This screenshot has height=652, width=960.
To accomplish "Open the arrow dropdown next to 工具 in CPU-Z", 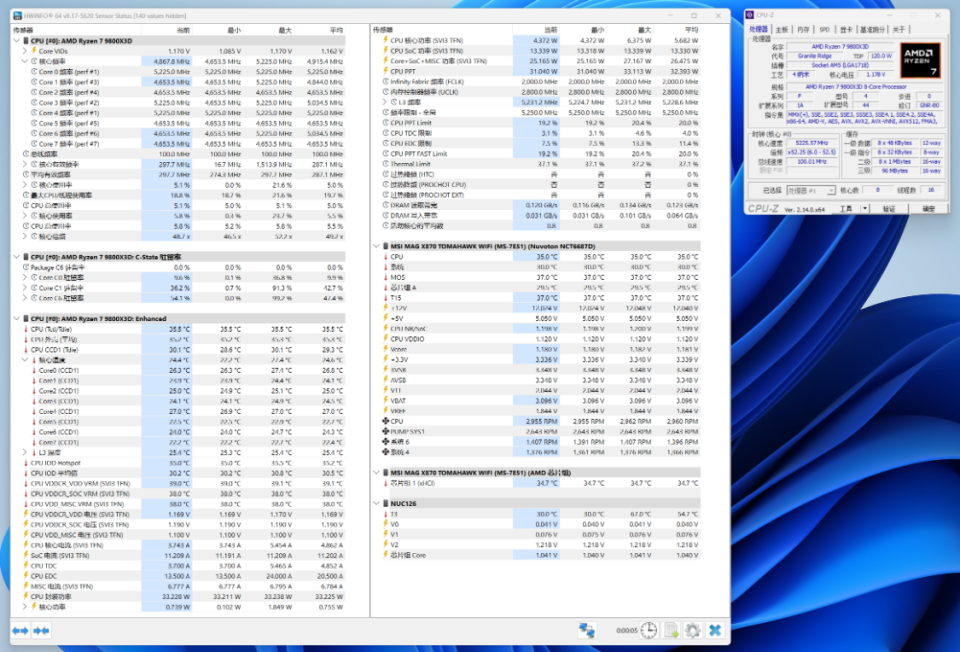I will [864, 209].
